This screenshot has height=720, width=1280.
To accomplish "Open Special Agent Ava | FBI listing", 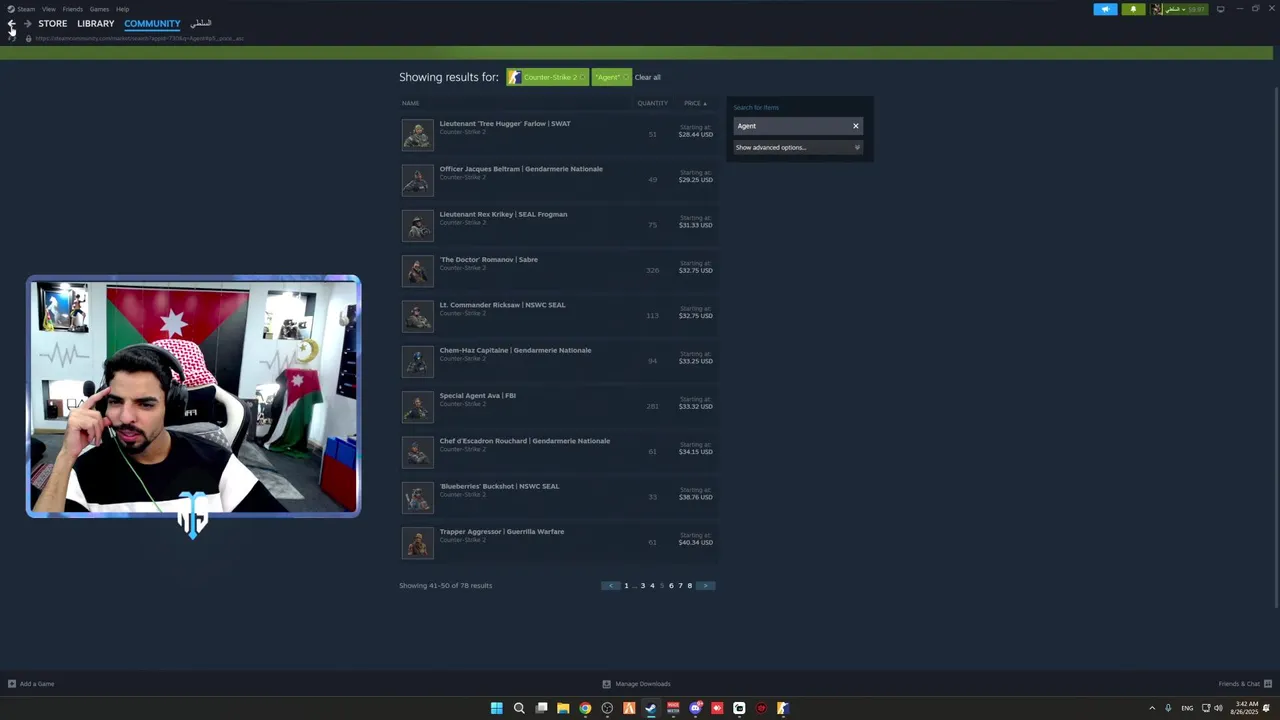I will click(478, 396).
